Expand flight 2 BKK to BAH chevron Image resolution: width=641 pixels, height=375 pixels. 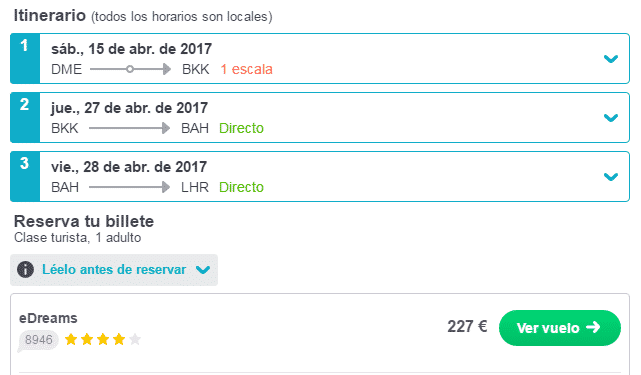611,118
